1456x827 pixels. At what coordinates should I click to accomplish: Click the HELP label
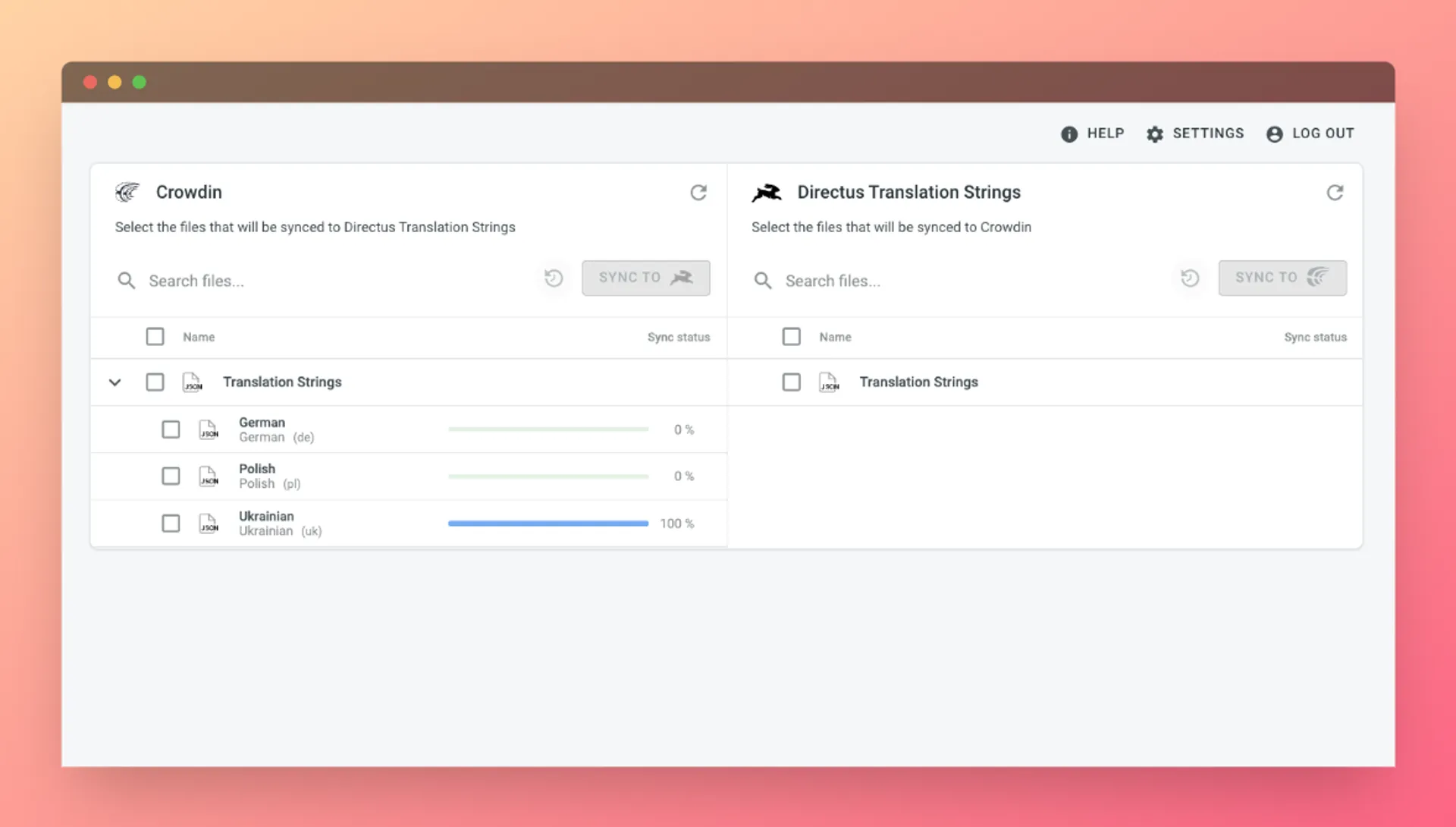pos(1105,134)
